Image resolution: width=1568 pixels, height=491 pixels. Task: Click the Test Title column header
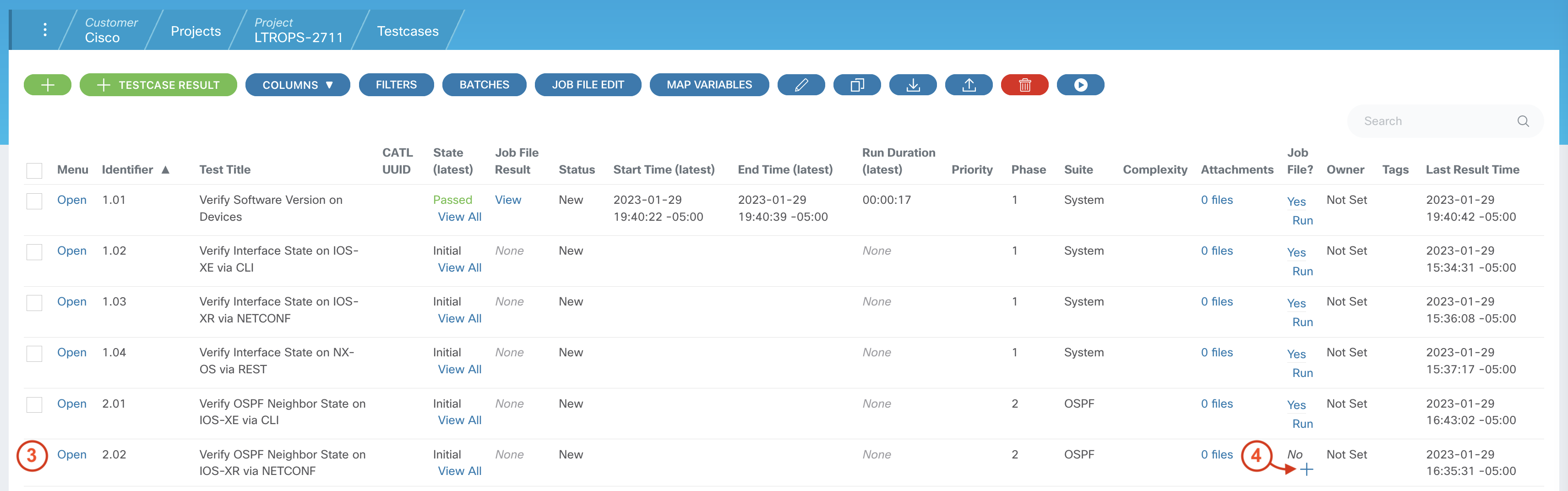pos(224,170)
